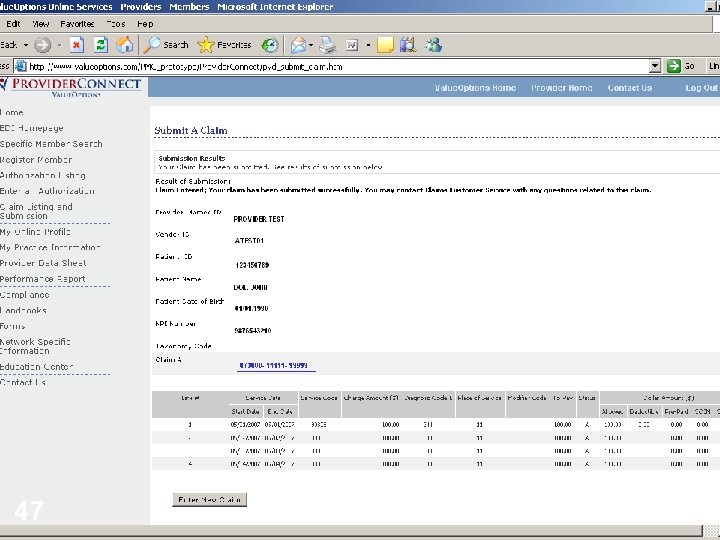Open My Online Profile sidebar link
The height and width of the screenshot is (540, 720).
35,232
